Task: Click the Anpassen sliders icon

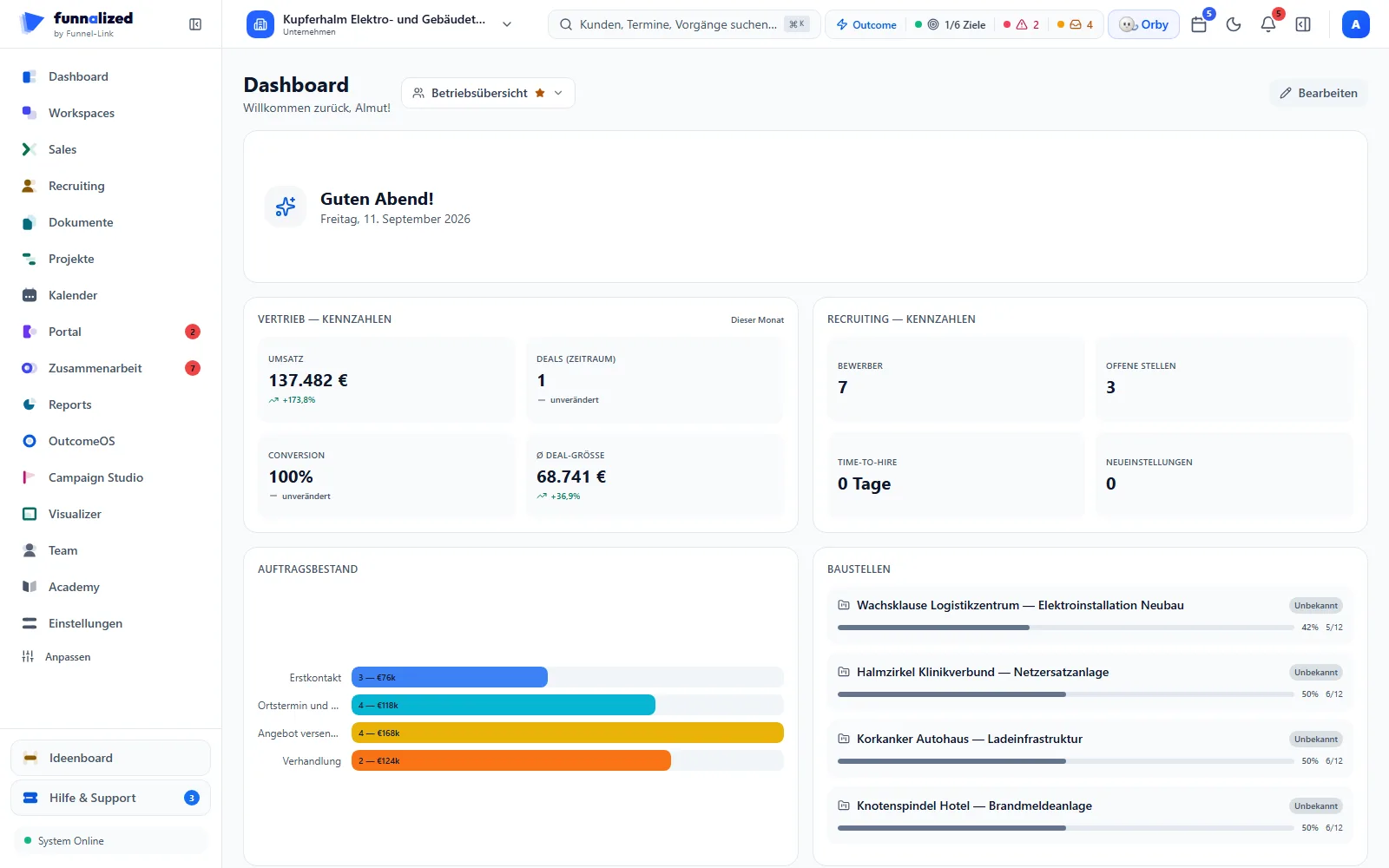Action: point(28,657)
